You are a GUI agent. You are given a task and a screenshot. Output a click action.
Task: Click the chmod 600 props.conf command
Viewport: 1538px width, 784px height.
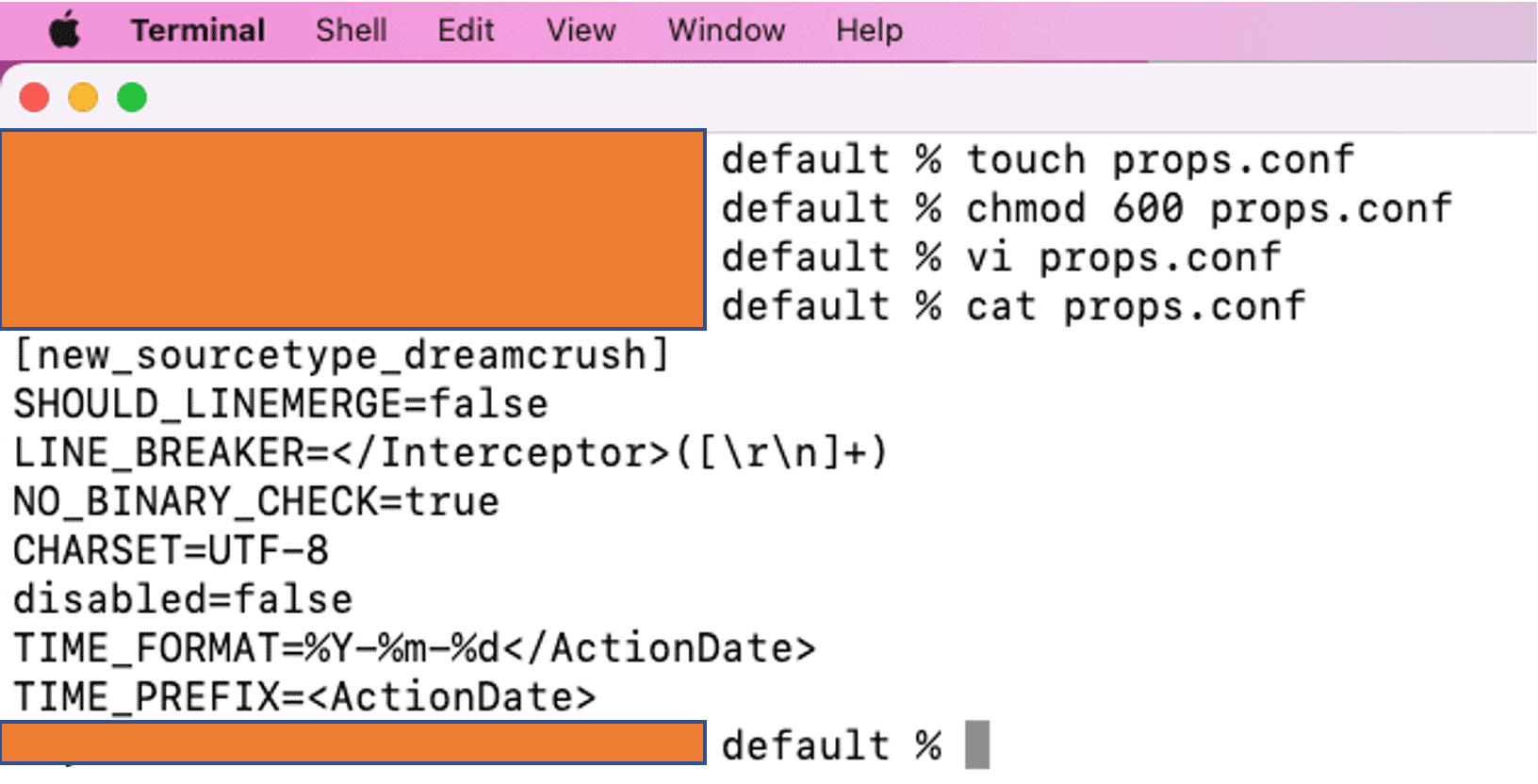[x=1210, y=209]
